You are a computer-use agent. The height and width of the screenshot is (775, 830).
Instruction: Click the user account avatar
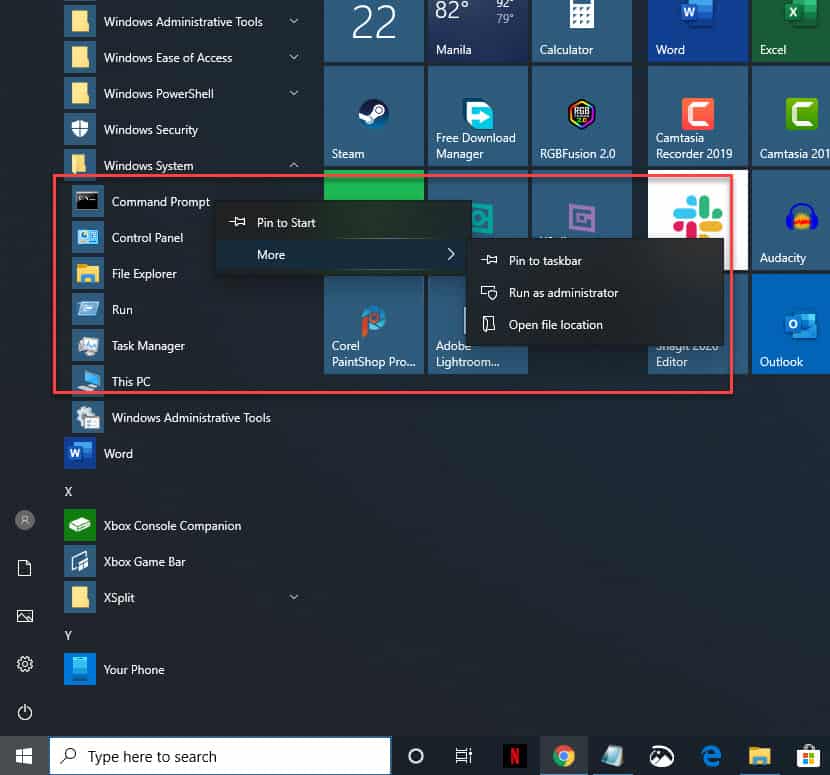(x=25, y=520)
